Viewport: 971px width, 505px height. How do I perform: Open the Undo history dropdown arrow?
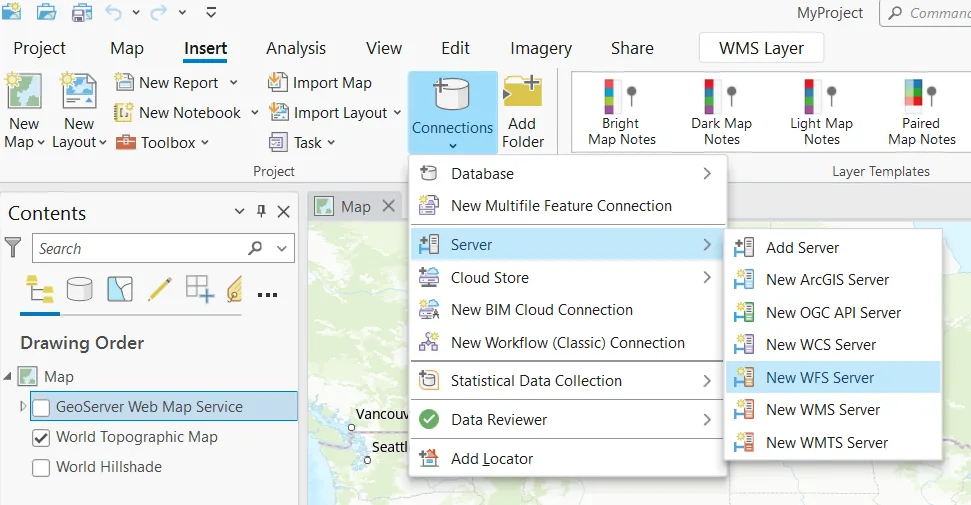point(136,12)
